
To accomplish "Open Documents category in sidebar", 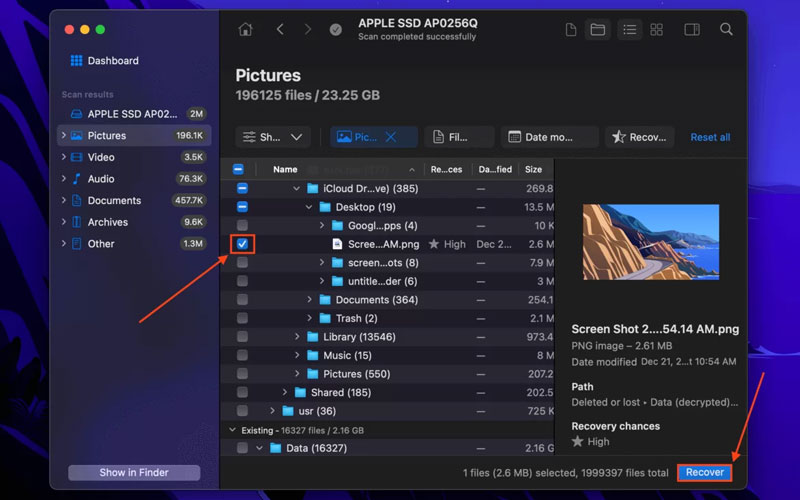I will coord(114,200).
